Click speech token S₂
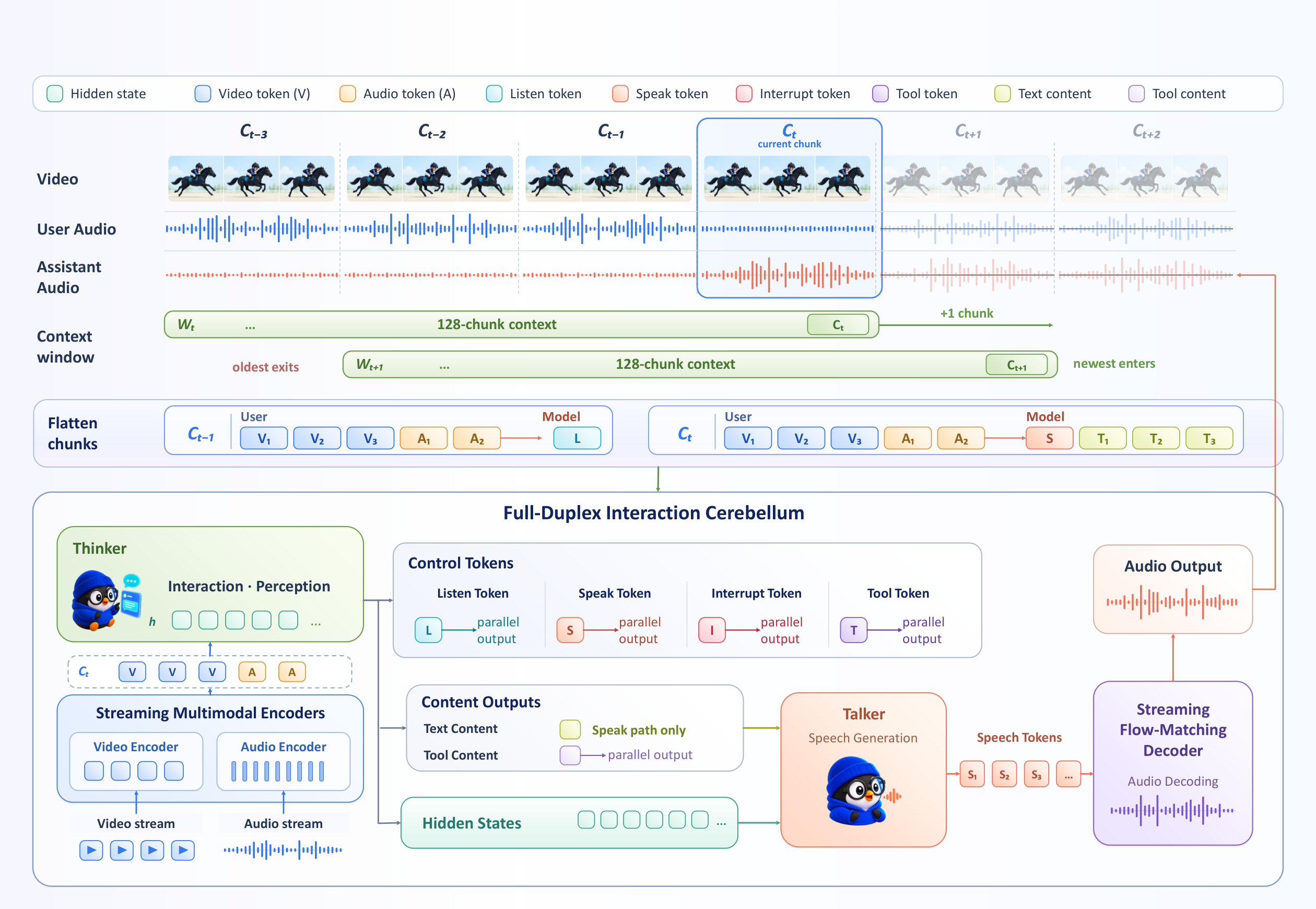The height and width of the screenshot is (909, 1316). [x=1004, y=774]
